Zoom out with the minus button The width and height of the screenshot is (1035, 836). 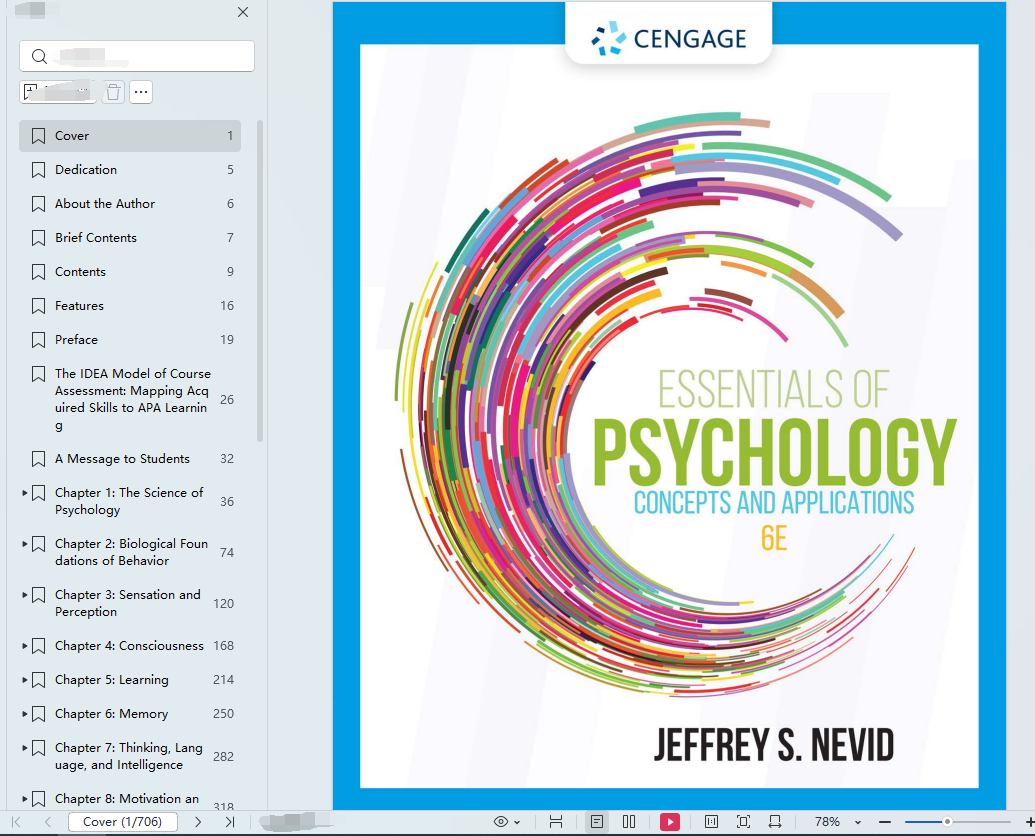885,821
